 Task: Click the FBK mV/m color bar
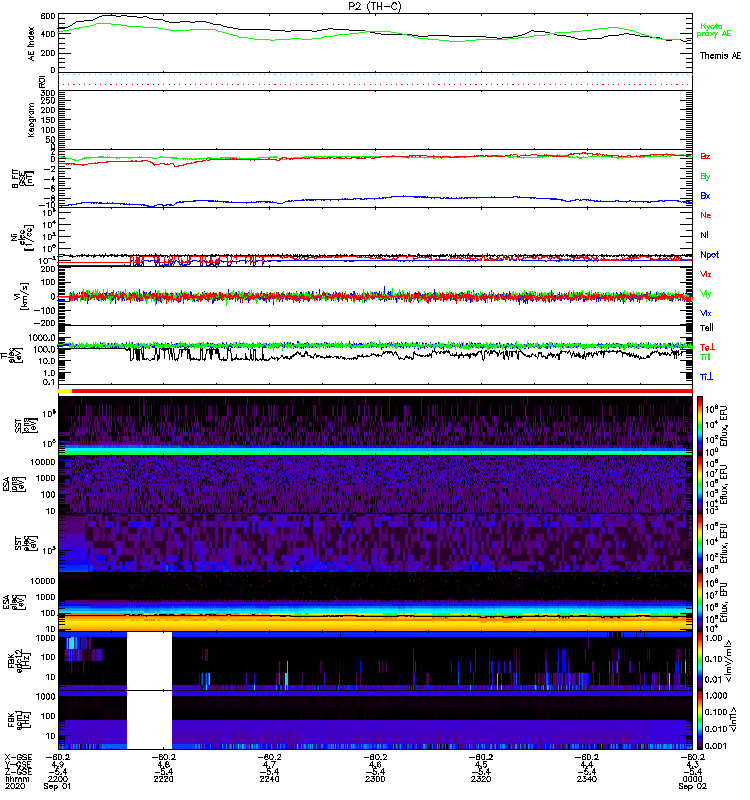(x=699, y=660)
